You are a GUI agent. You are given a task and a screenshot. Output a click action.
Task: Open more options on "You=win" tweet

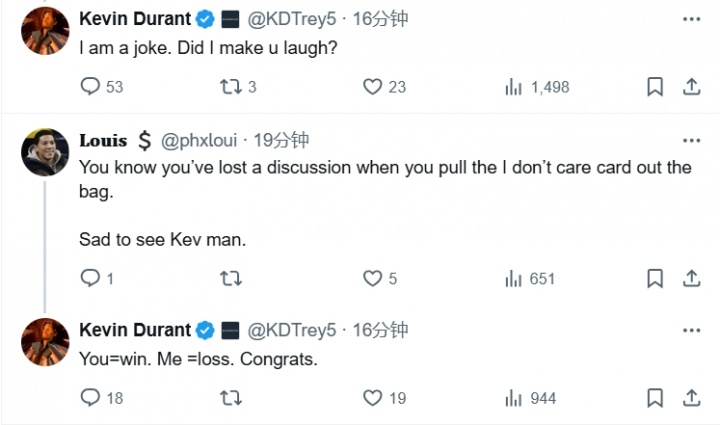click(690, 330)
